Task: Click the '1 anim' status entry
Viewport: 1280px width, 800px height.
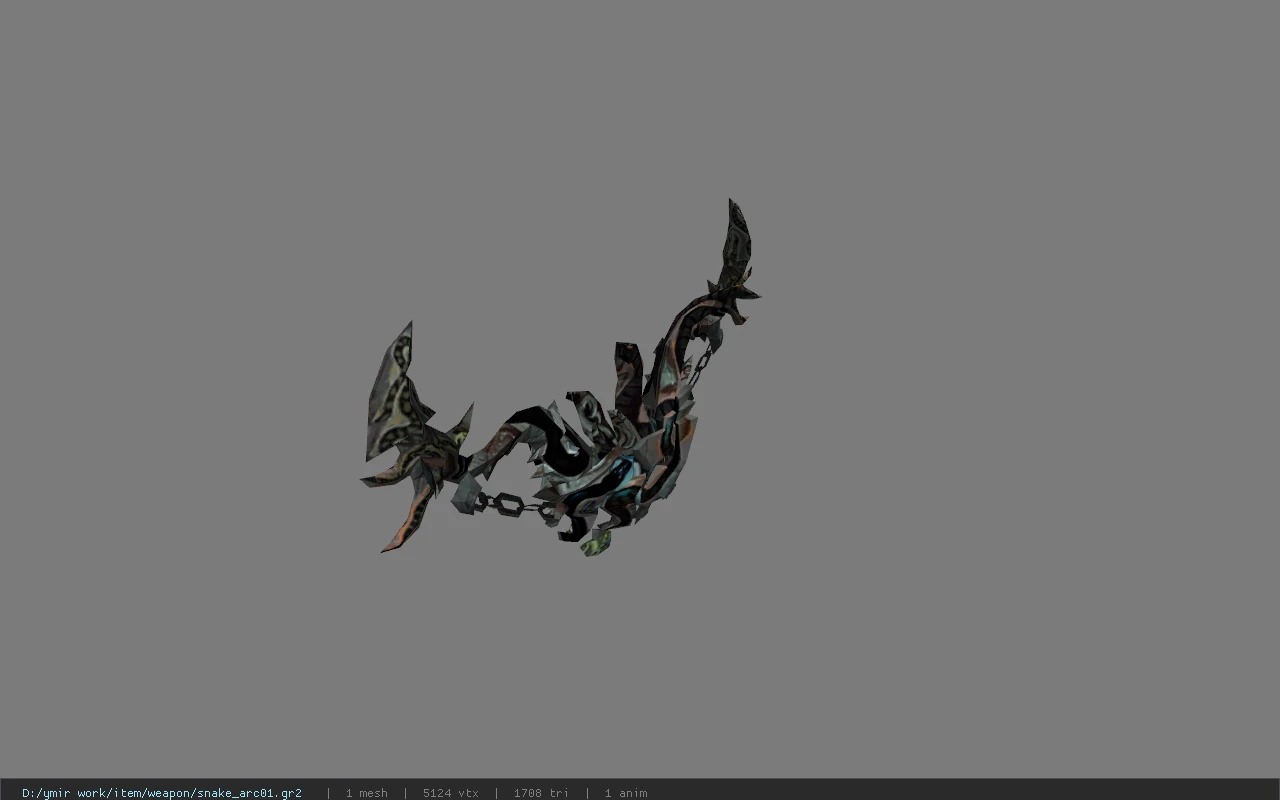Action: click(x=626, y=793)
